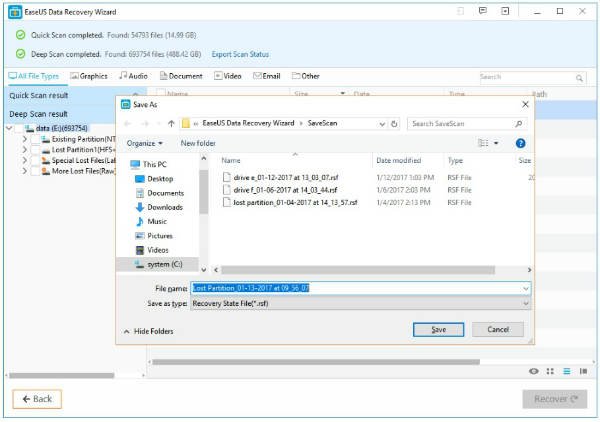Expand the Lost Partition1 node
The image size is (600, 422).
[25, 150]
